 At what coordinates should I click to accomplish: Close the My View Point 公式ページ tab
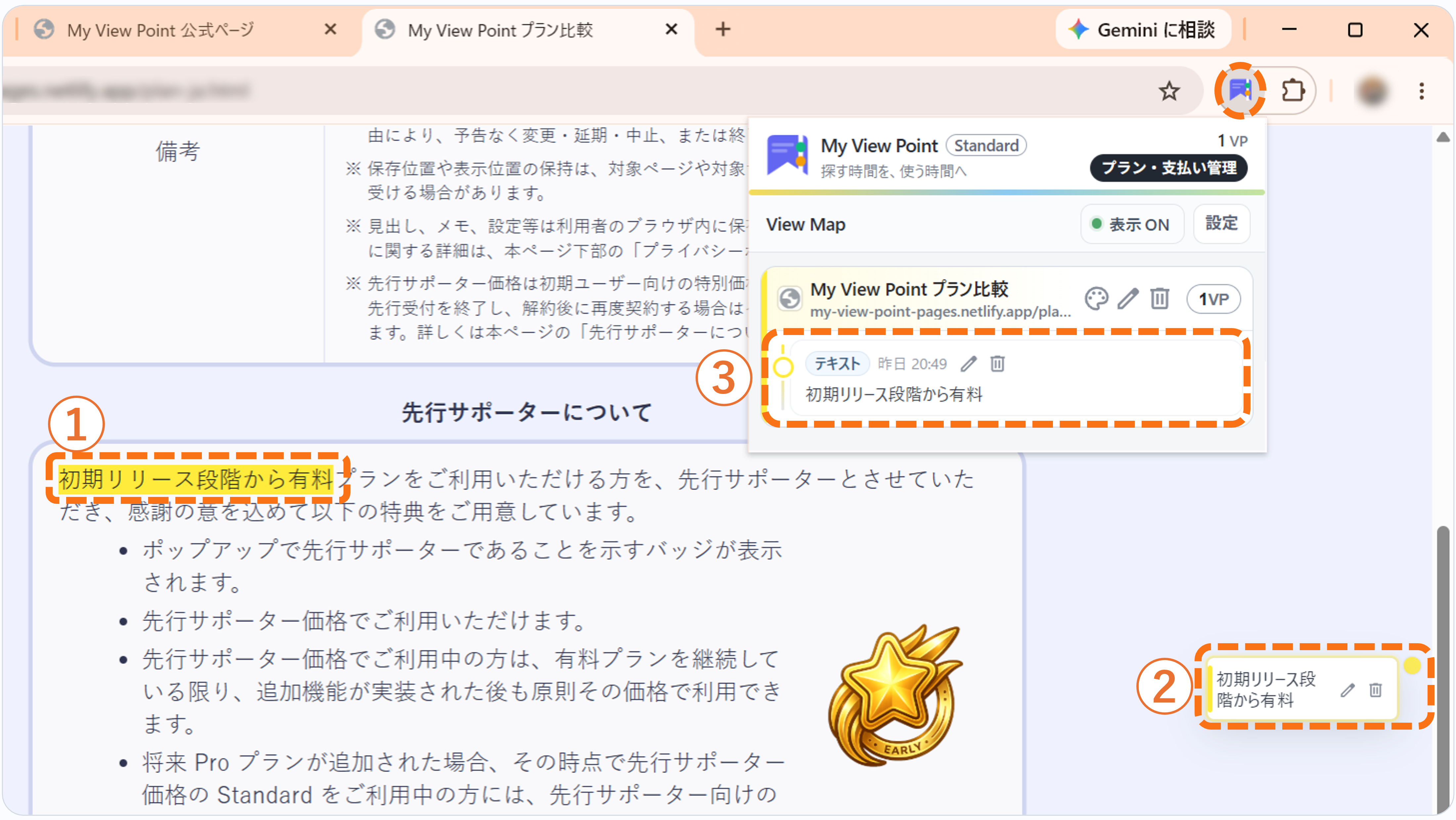(331, 29)
